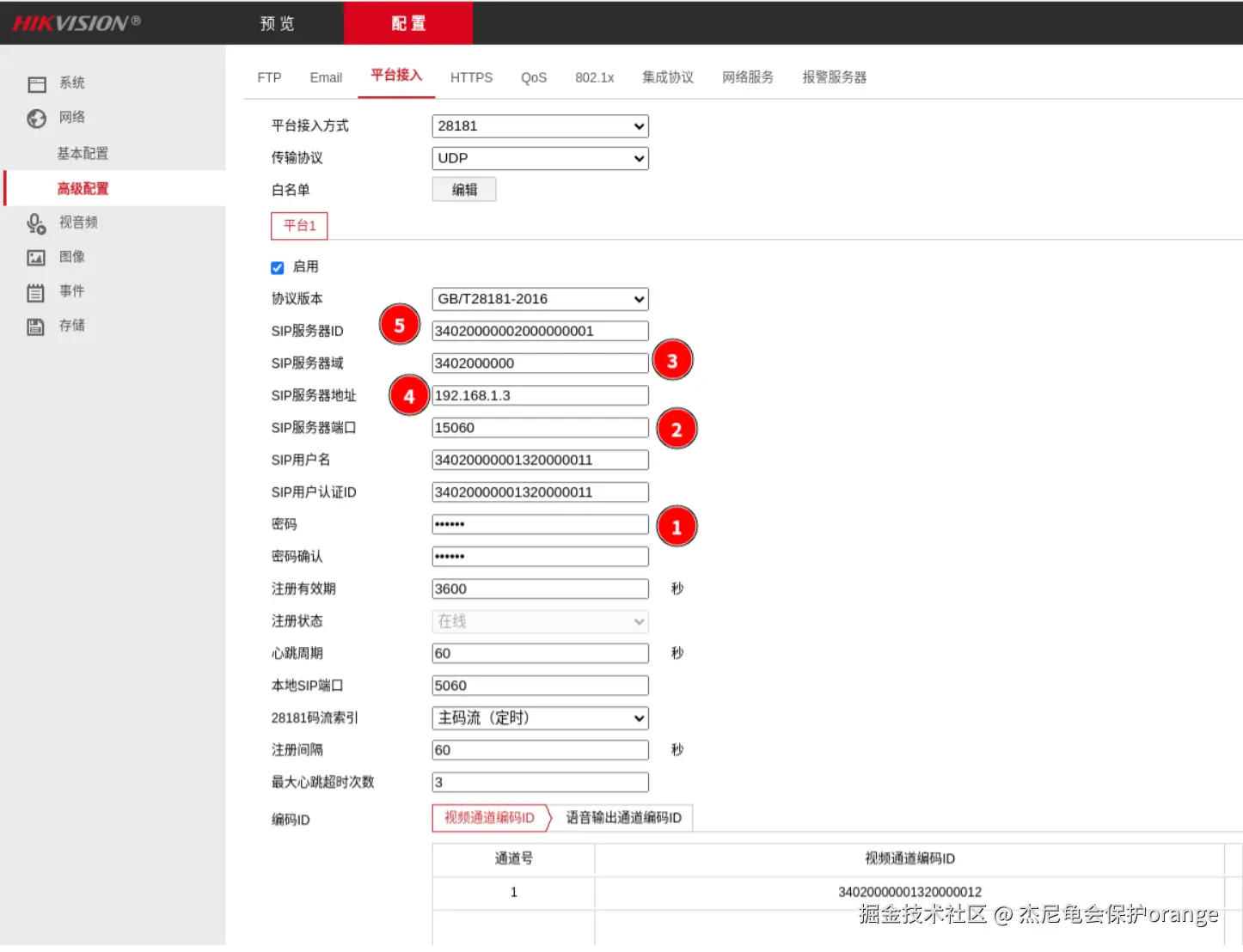1243x952 pixels.
Task: Open 系统 in the sidebar menu
Action: [x=72, y=83]
